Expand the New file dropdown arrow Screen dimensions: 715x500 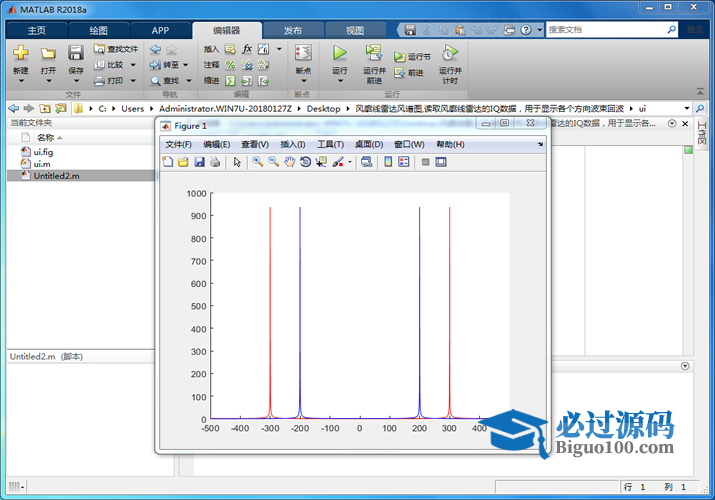point(21,81)
